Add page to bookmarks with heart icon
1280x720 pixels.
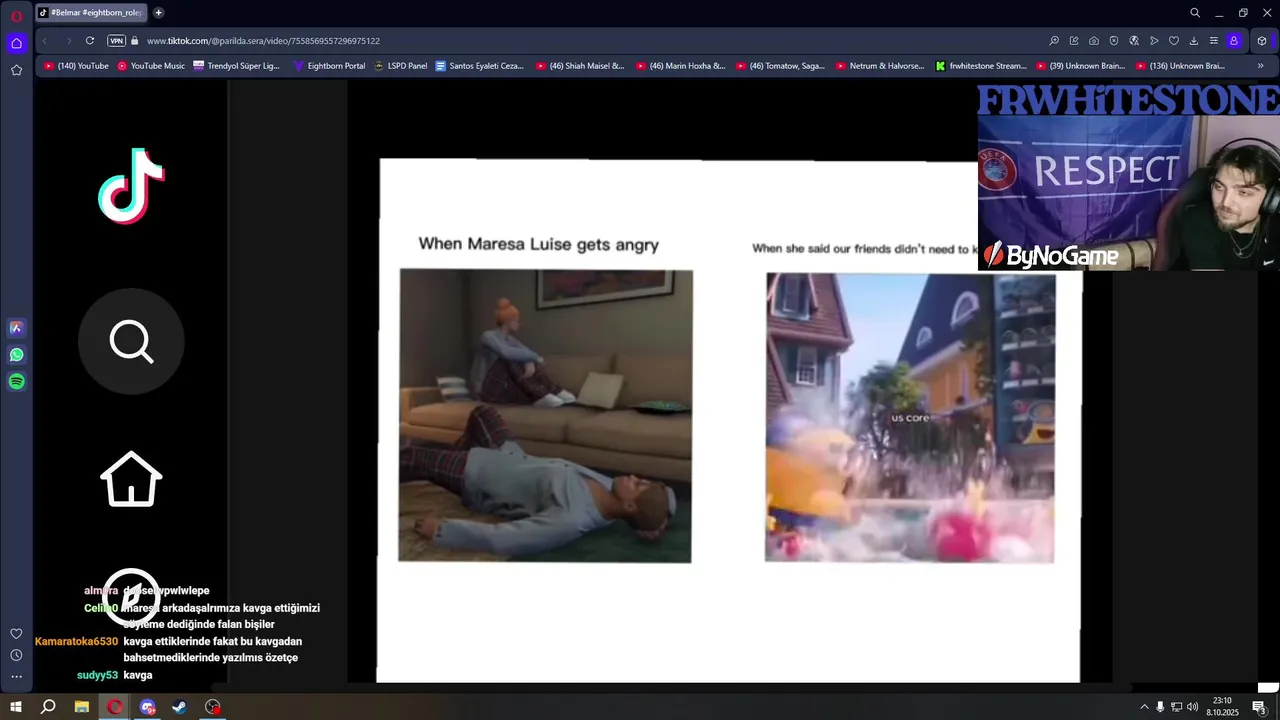(1174, 41)
